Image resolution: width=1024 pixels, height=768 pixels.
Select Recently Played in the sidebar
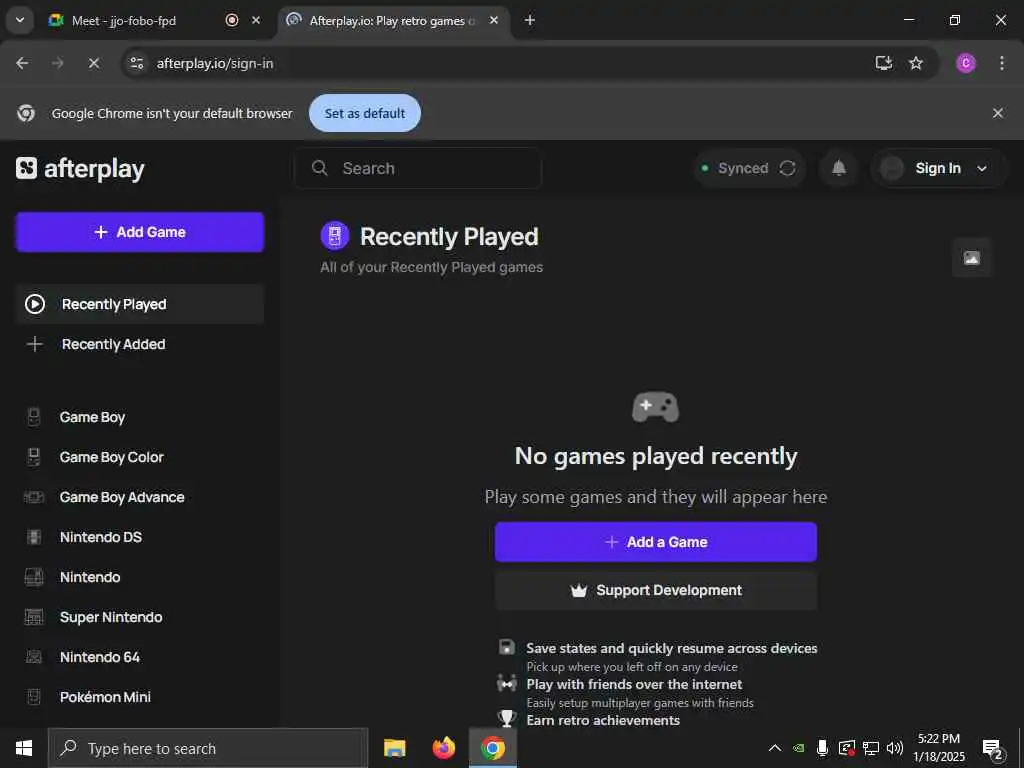tap(140, 304)
